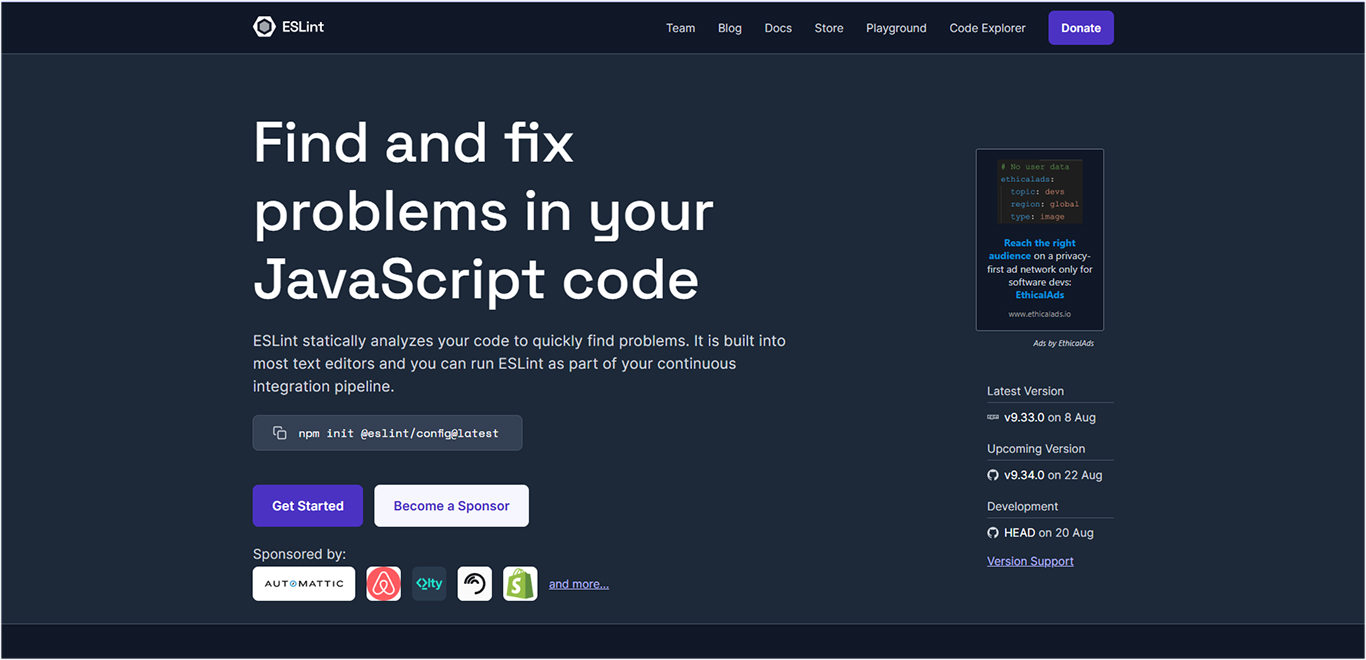Open the Version Support link

(x=1030, y=560)
